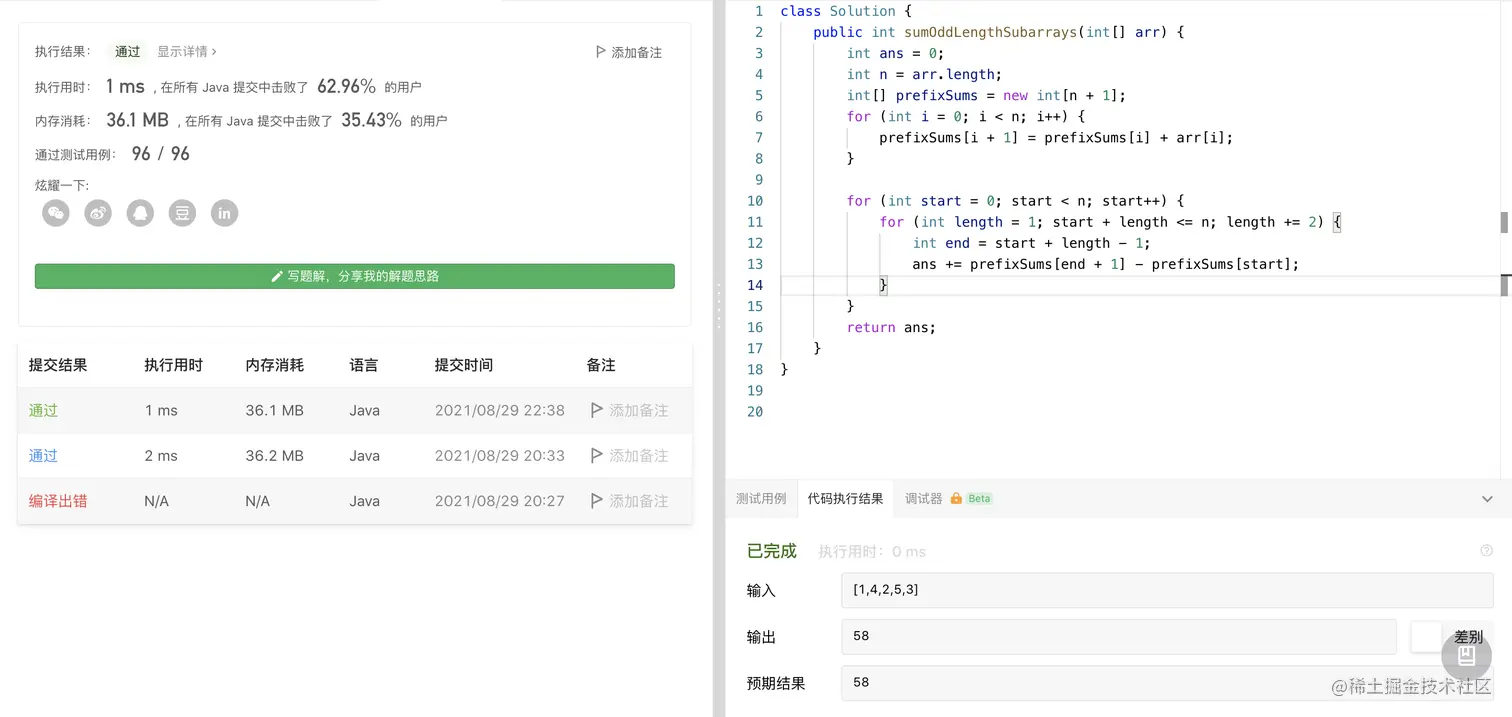Click the 62.96% runtime percentile
Screen dimensions: 1512x717
pyautogui.click(x=346, y=86)
